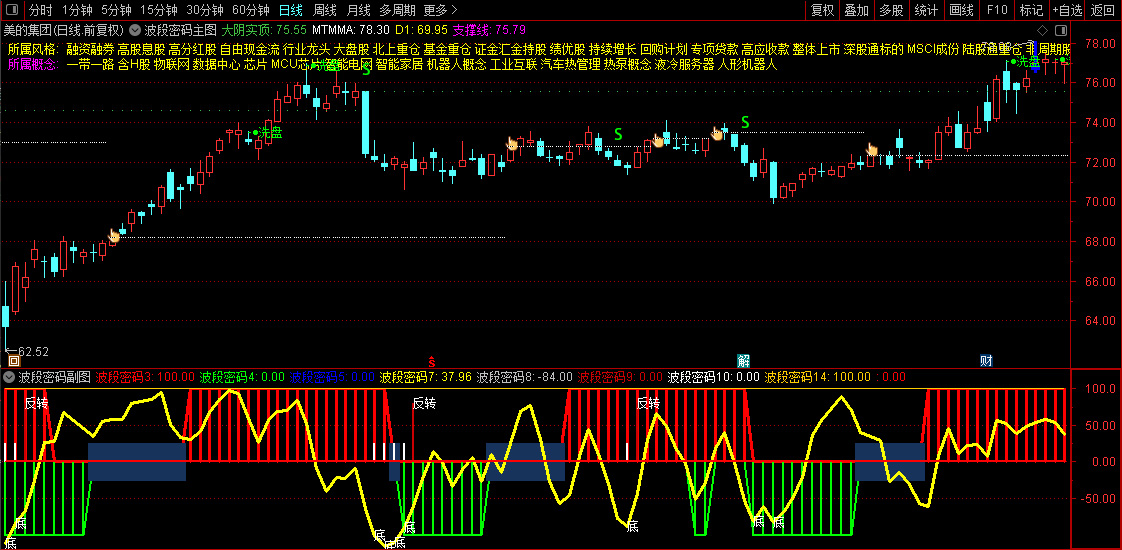Click the 人形机器人 concept tag
The image size is (1122, 550).
coord(747,64)
